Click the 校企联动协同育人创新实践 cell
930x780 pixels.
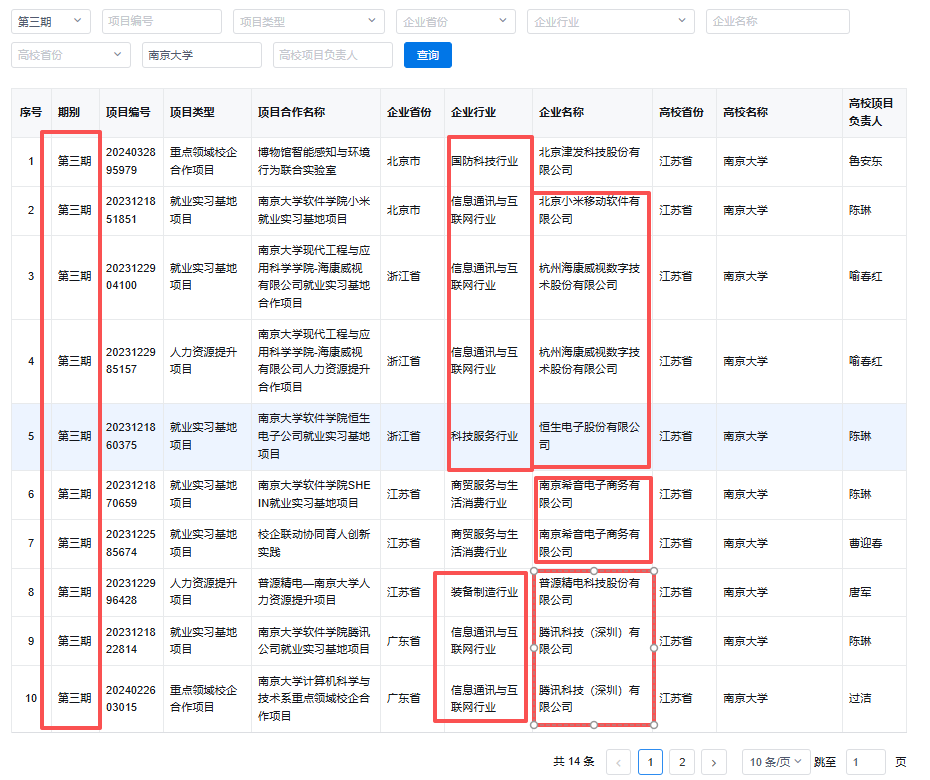(x=314, y=543)
